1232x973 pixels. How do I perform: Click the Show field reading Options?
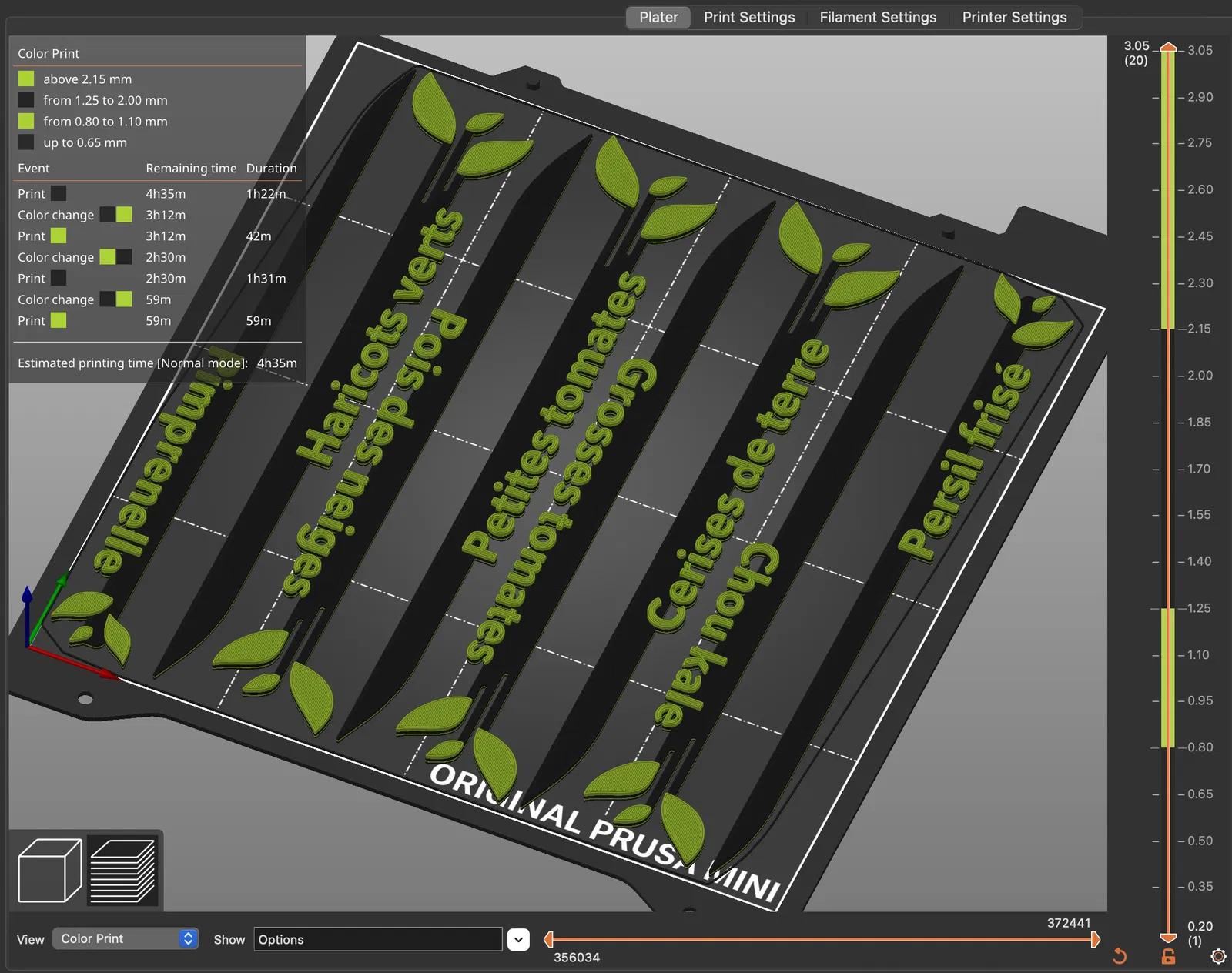[378, 939]
